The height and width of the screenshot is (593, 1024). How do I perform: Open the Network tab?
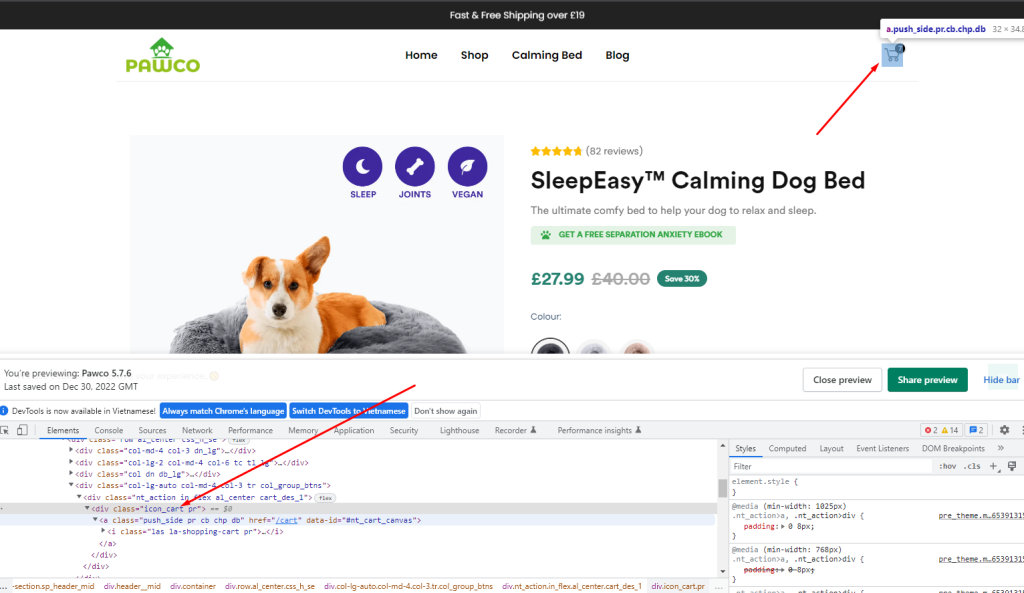pos(197,430)
